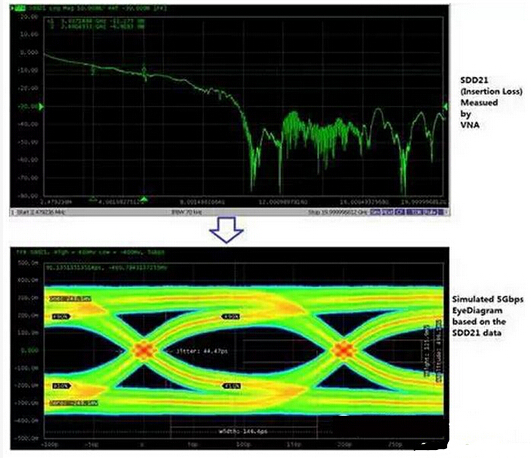Click the one level 243.1mV label
This screenshot has height=458, width=531.
(x=70, y=299)
